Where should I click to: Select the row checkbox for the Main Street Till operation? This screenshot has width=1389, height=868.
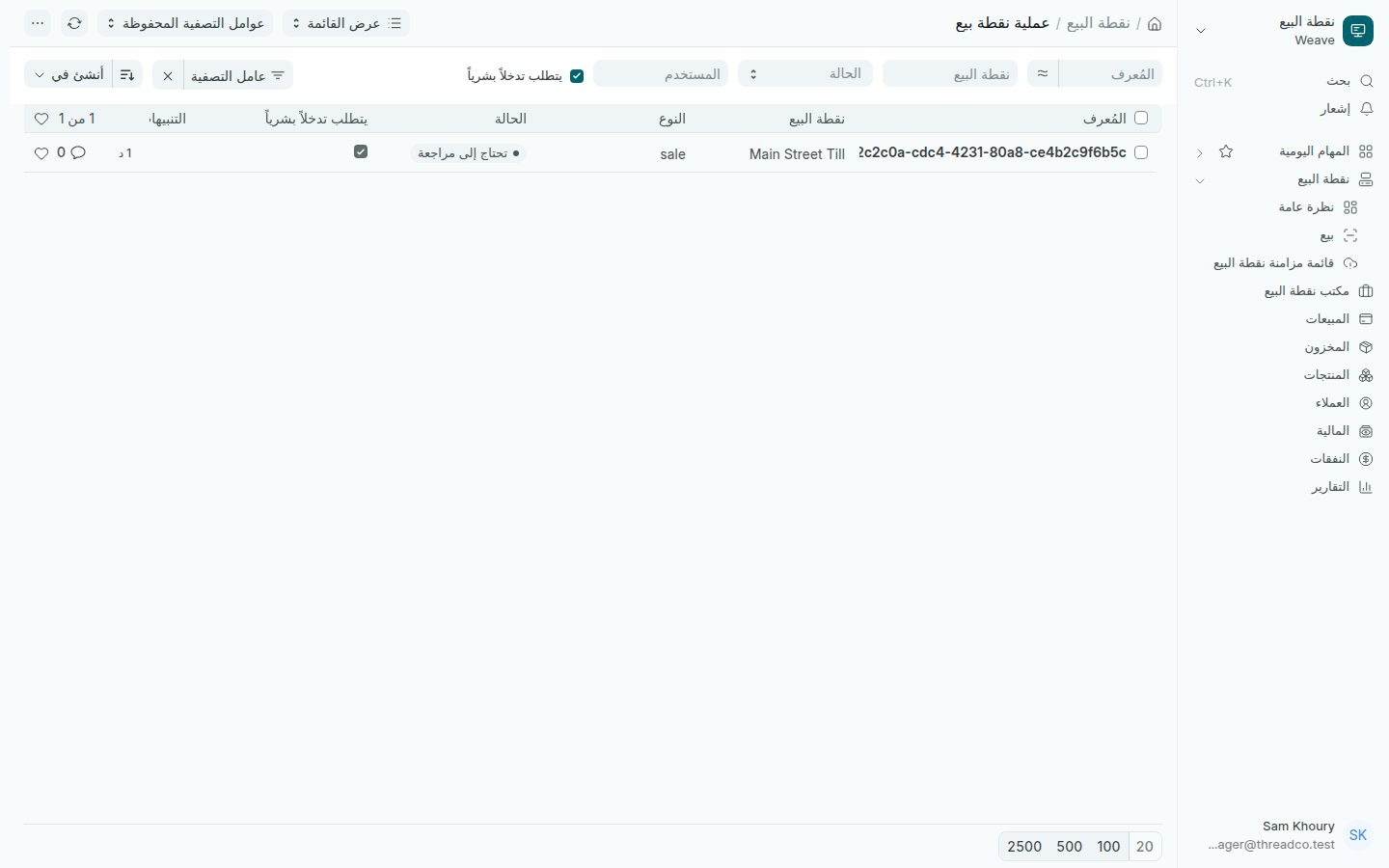point(1141,152)
